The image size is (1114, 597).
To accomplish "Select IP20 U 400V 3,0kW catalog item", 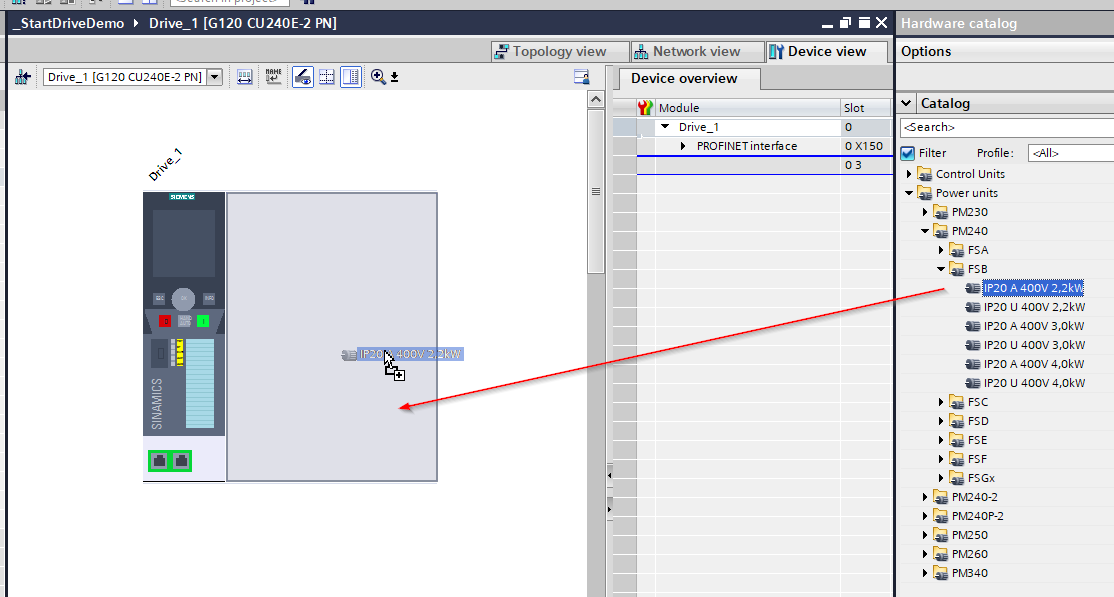I will 1034,345.
